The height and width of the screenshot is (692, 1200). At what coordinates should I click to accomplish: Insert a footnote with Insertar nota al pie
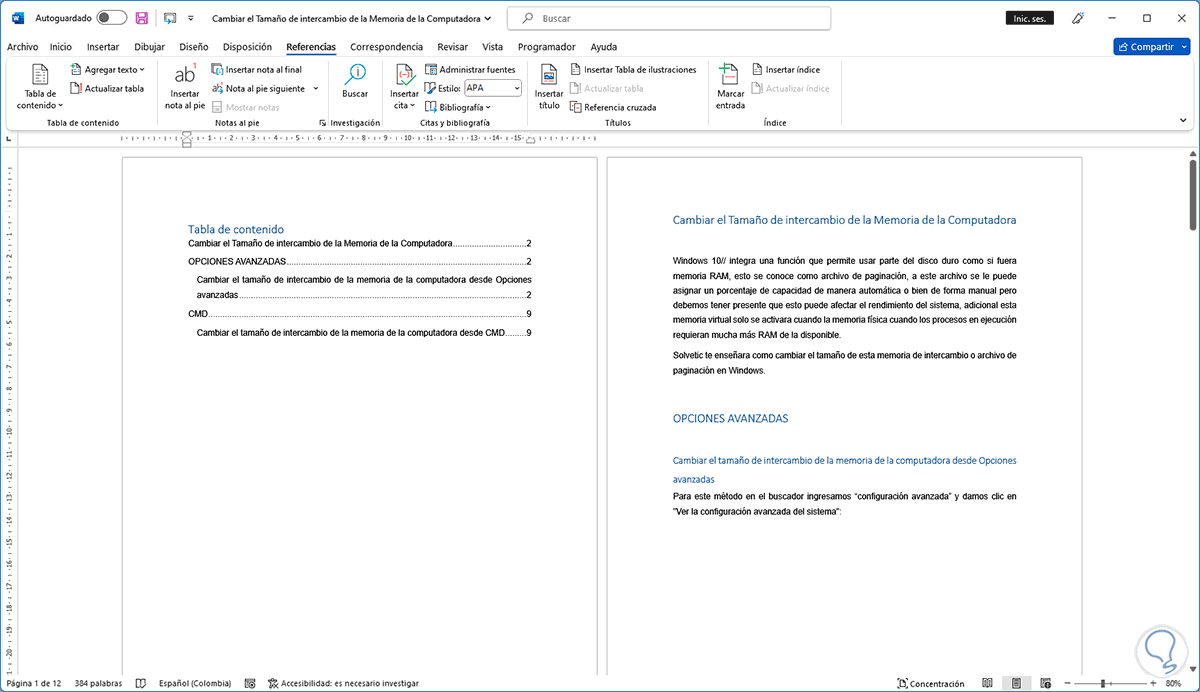(185, 86)
